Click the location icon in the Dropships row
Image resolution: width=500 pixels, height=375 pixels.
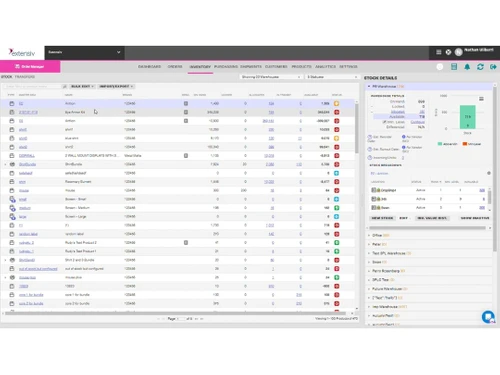pyautogui.click(x=374, y=190)
